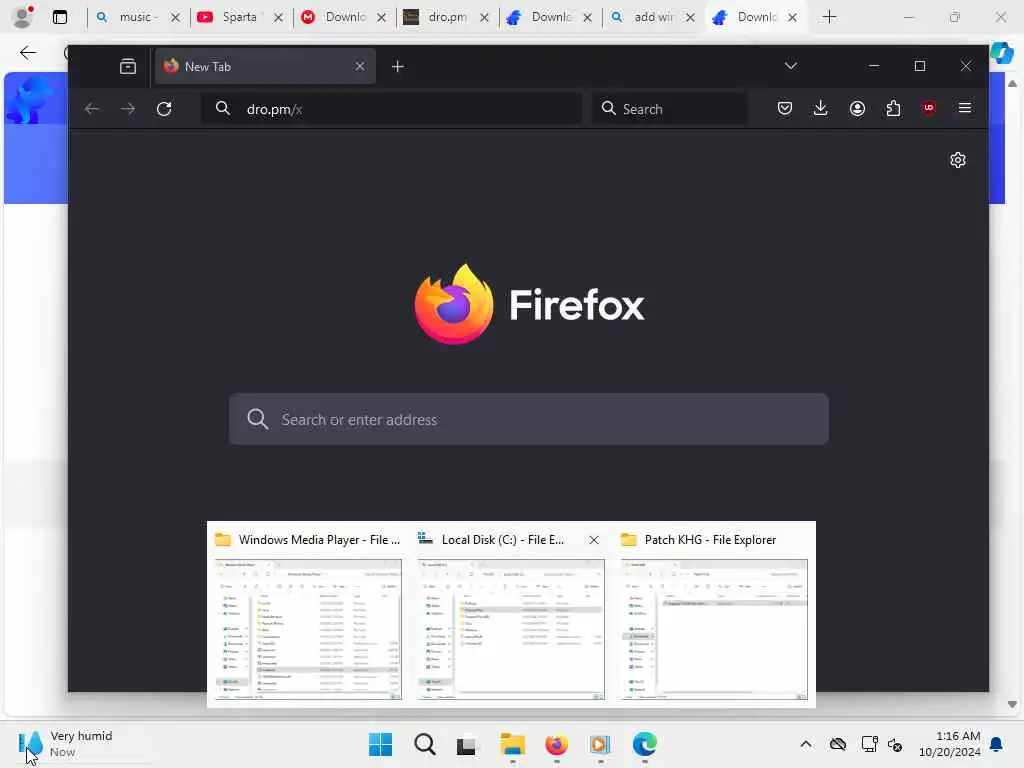Close the dro.pm tab in Edge
This screenshot has width=1024, height=768.
pos(484,18)
